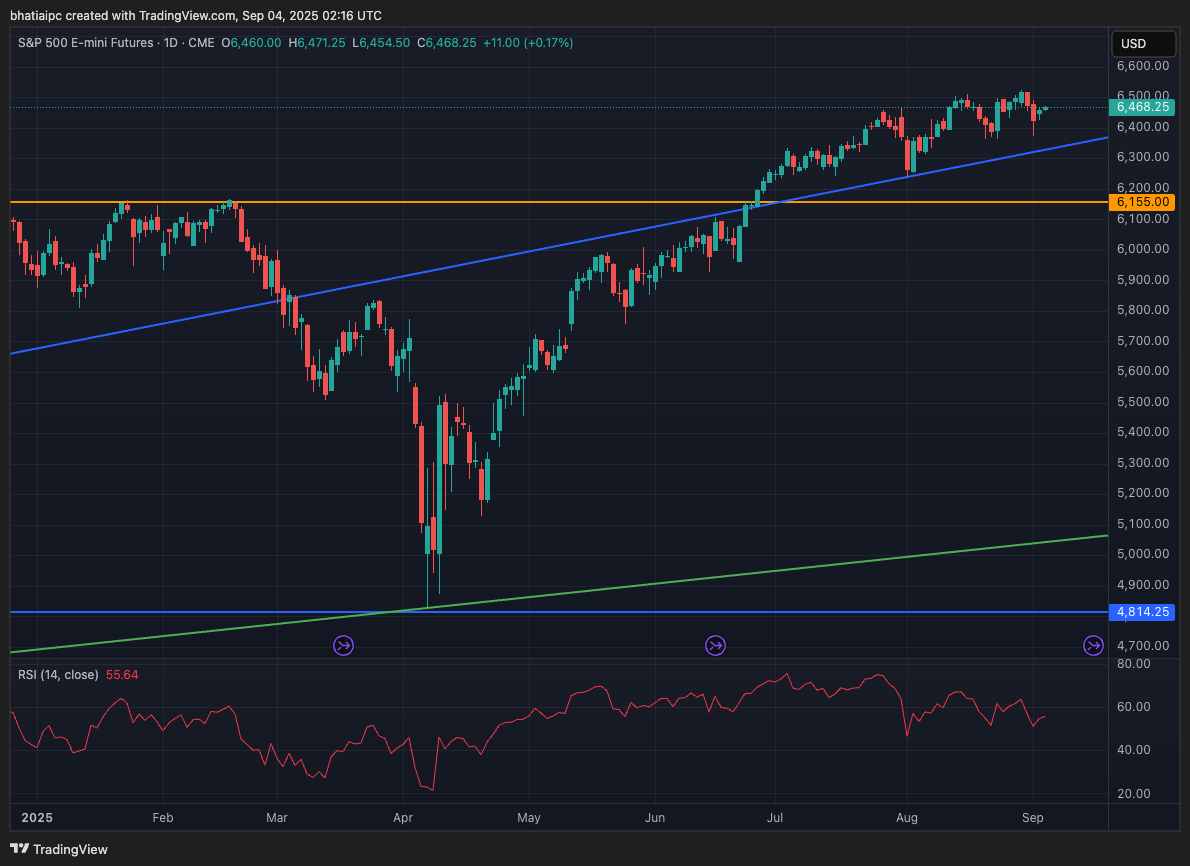This screenshot has width=1190, height=866.
Task: Click the purple arrow icon near the September axis
Action: tap(1093, 646)
